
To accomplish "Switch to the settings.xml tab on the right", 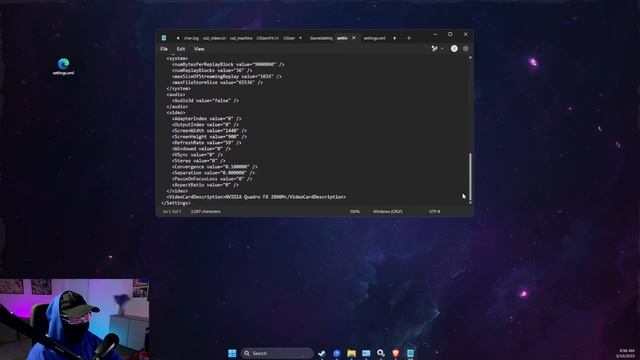I will (374, 38).
